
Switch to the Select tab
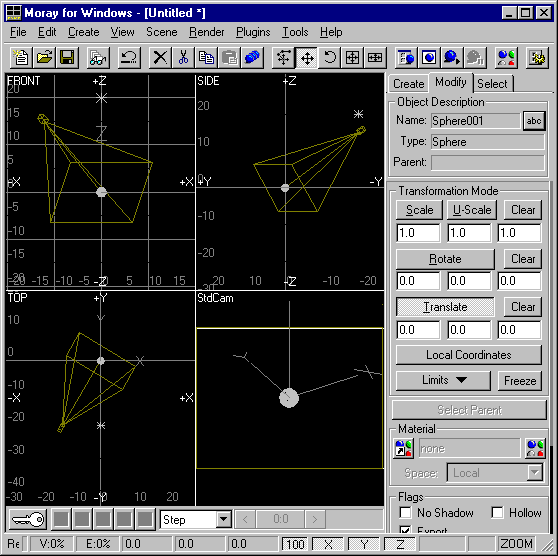coord(492,84)
